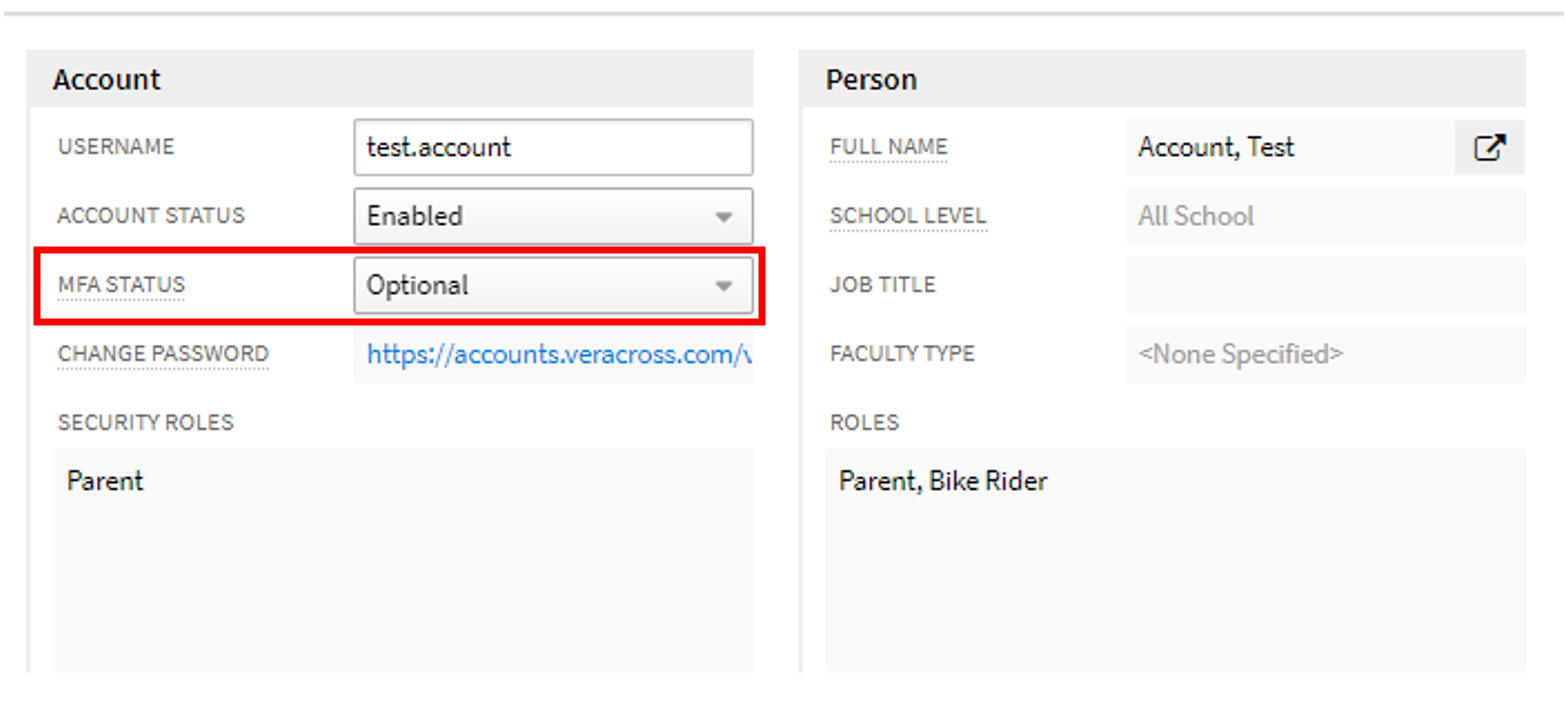Image resolution: width=1566 pixels, height=708 pixels.
Task: Click the Optional value in MFA dropdown
Action: (420, 285)
